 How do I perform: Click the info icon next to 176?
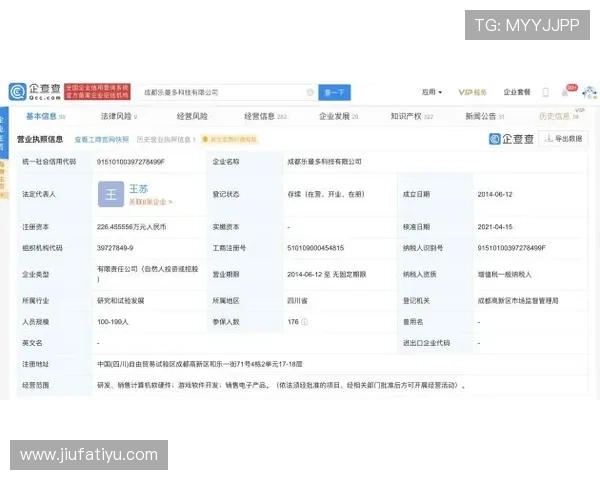tap(304, 322)
